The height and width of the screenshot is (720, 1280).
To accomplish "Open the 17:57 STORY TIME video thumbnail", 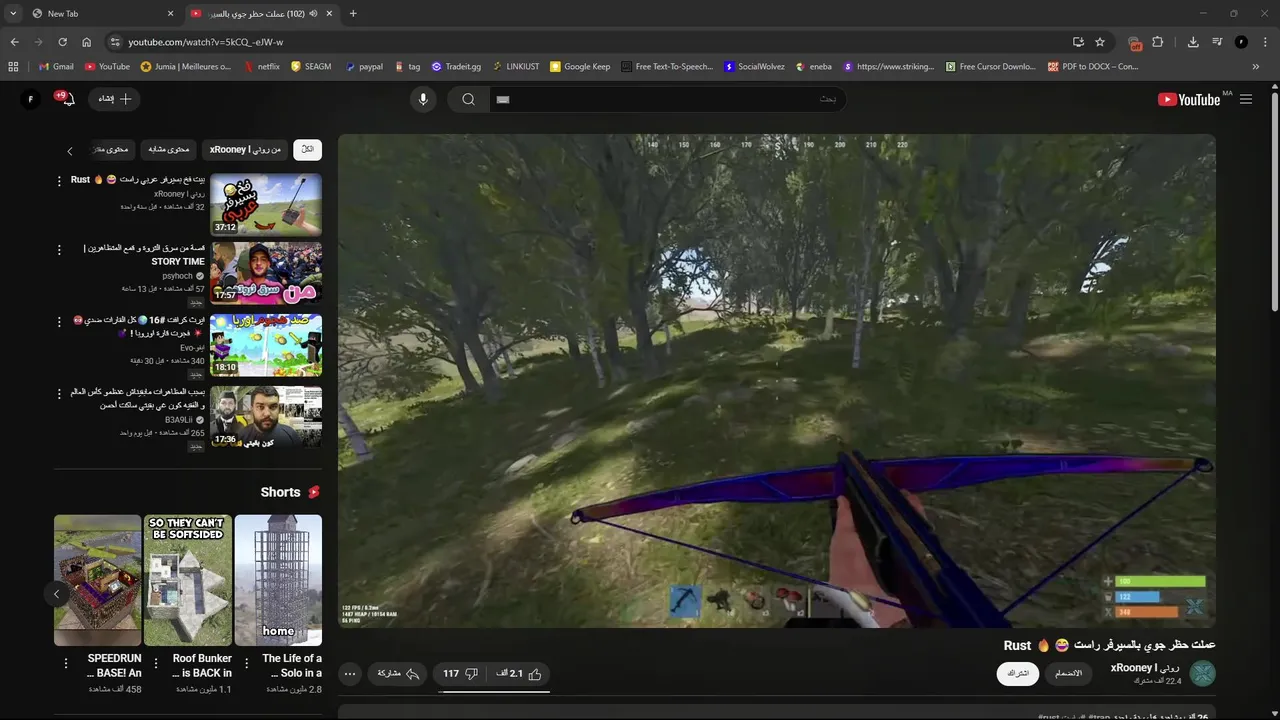I will coord(266,273).
